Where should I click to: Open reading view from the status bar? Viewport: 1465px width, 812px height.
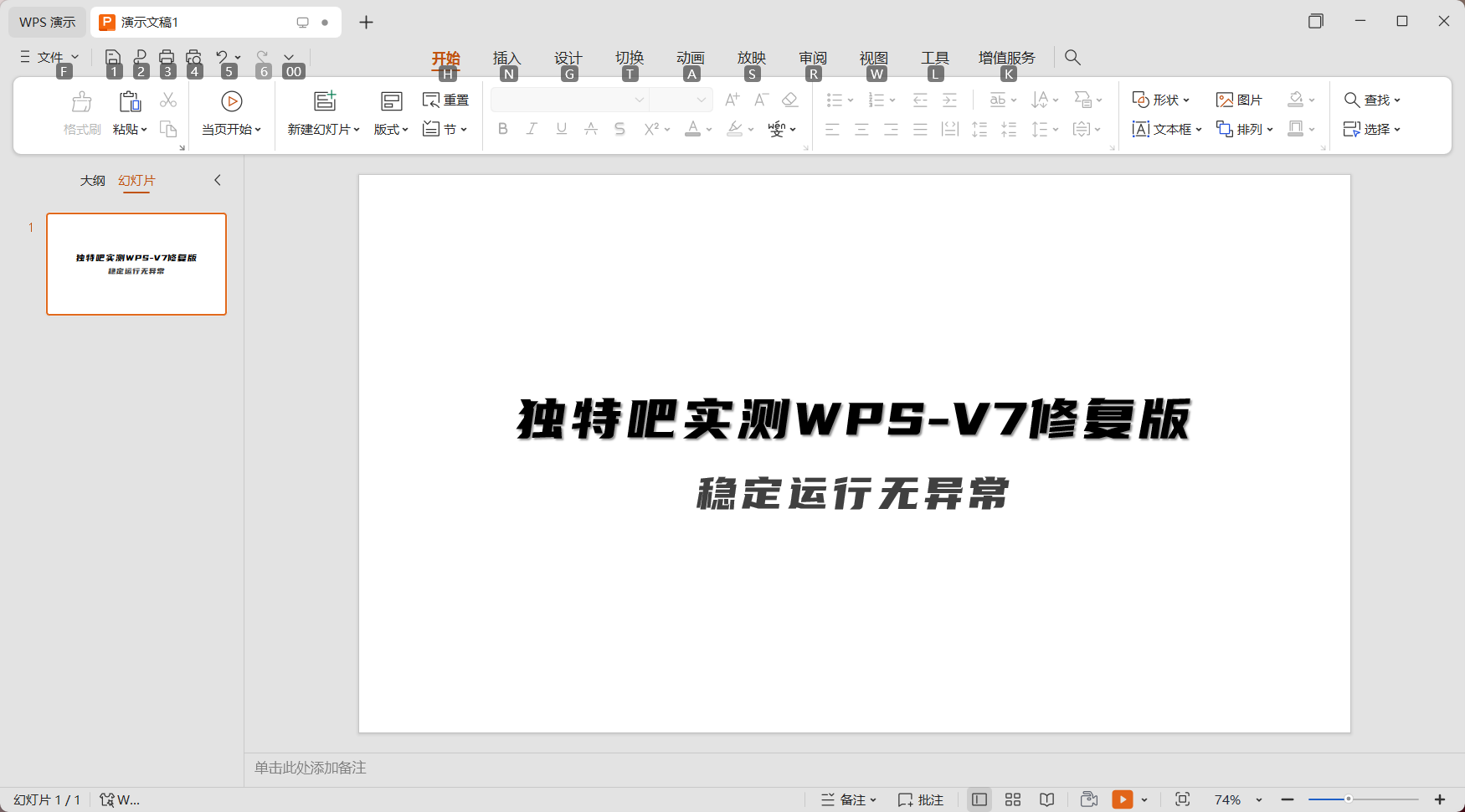[1046, 799]
